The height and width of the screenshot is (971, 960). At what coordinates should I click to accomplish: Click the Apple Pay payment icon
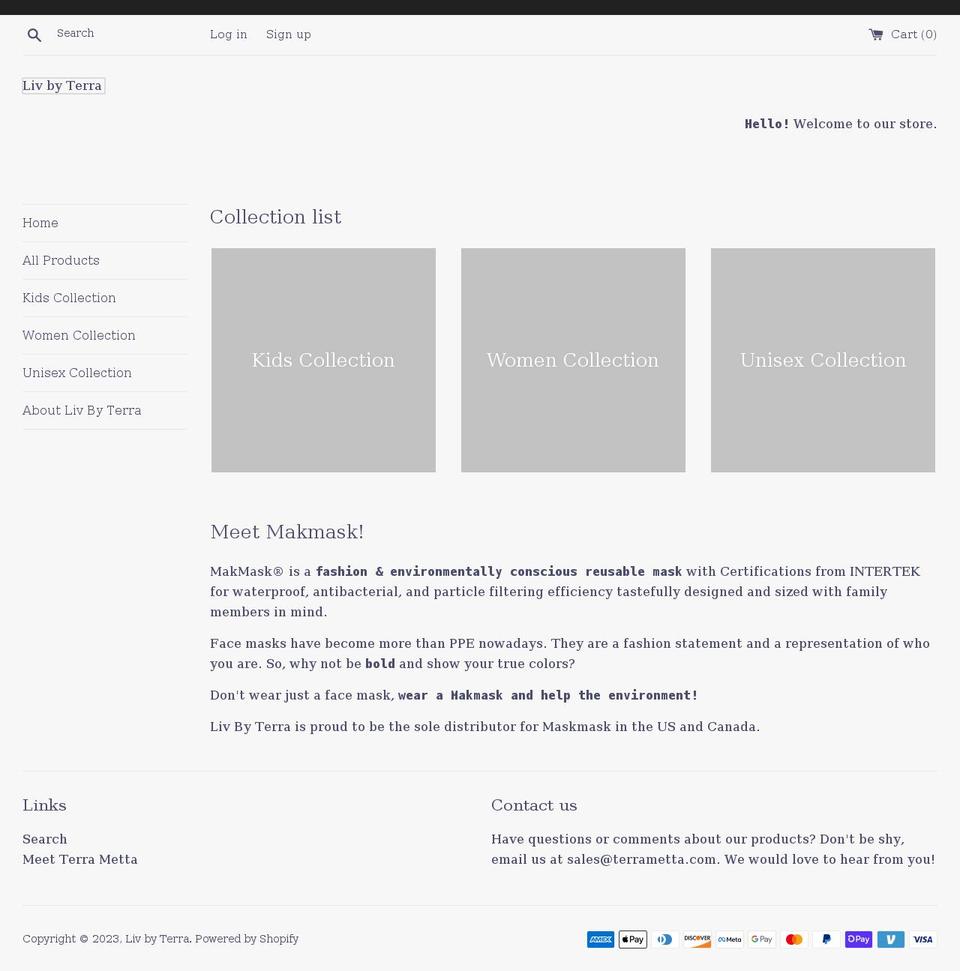tap(632, 939)
